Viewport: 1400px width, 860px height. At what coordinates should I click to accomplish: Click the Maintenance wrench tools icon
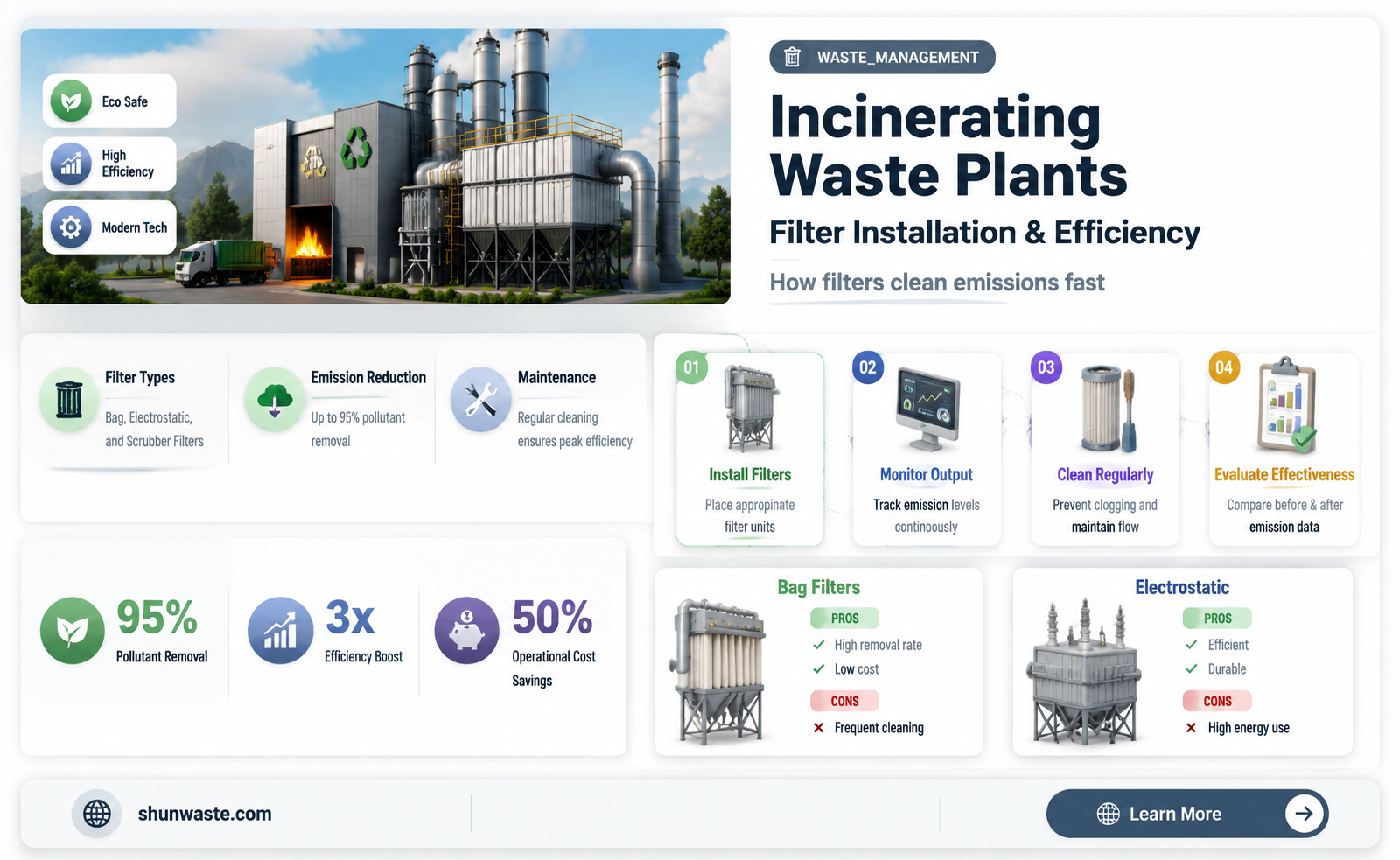click(480, 400)
